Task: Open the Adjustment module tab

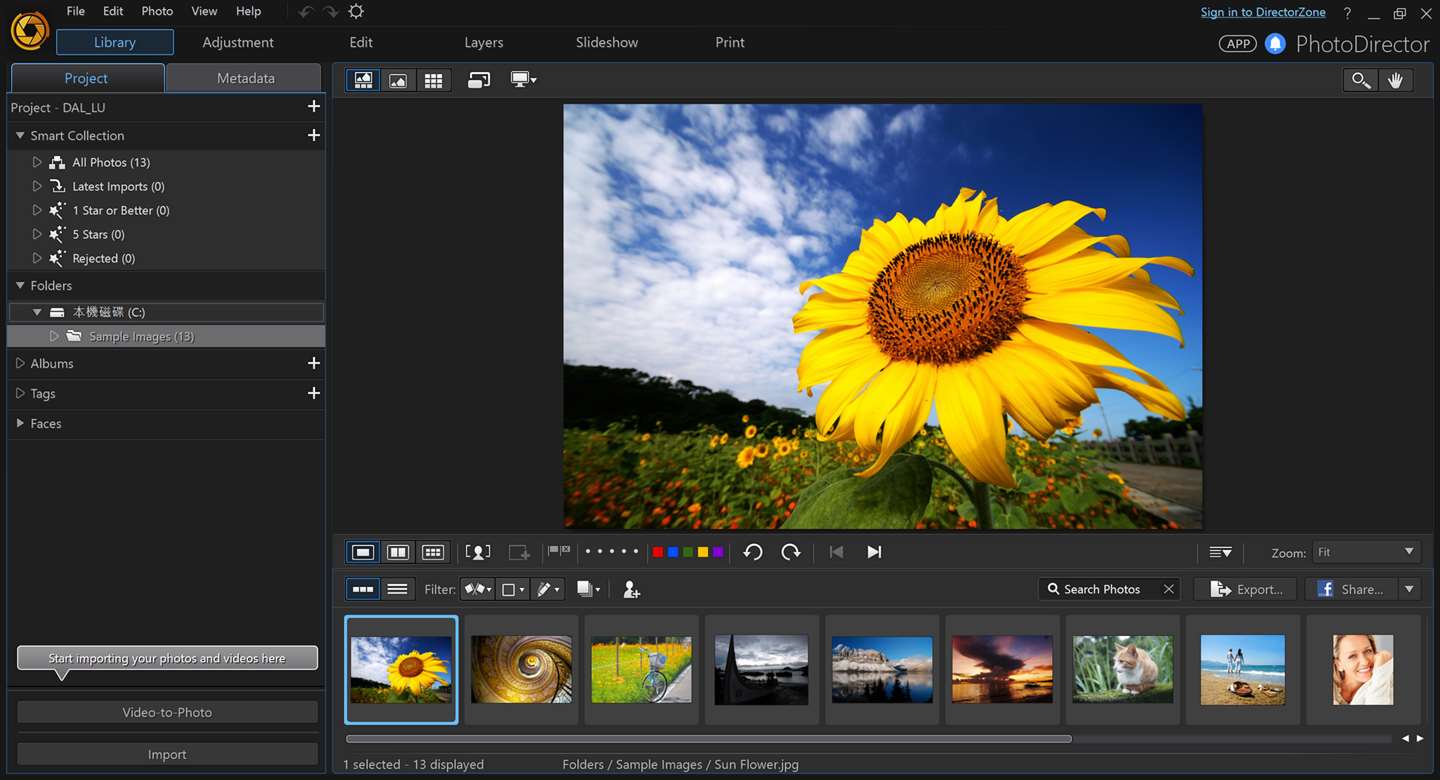Action: pos(238,42)
